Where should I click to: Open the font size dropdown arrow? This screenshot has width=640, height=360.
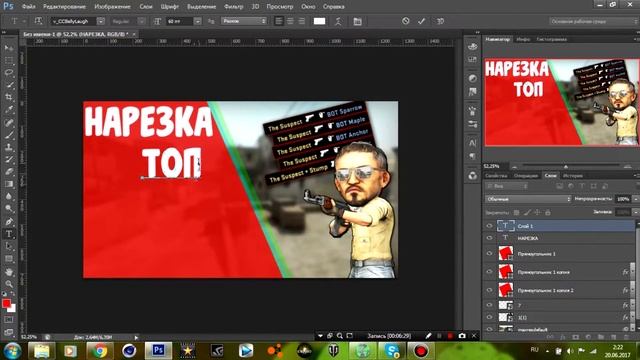(x=198, y=21)
